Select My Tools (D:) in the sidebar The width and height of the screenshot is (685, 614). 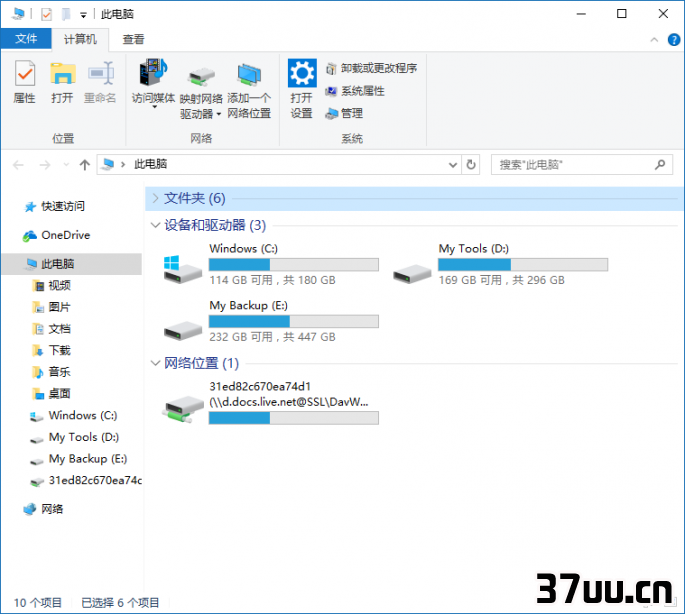point(83,437)
